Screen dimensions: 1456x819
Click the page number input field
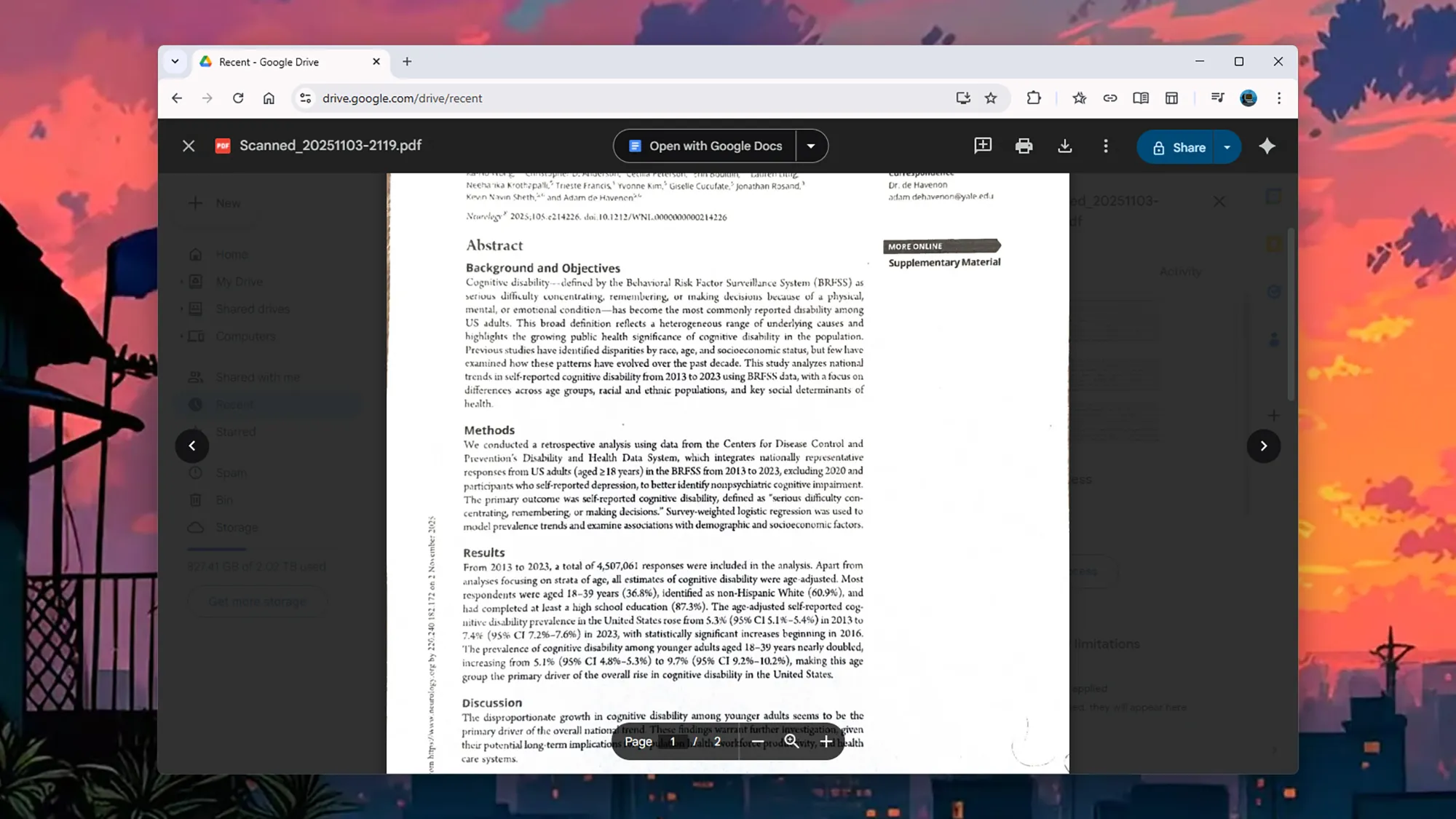pos(673,741)
